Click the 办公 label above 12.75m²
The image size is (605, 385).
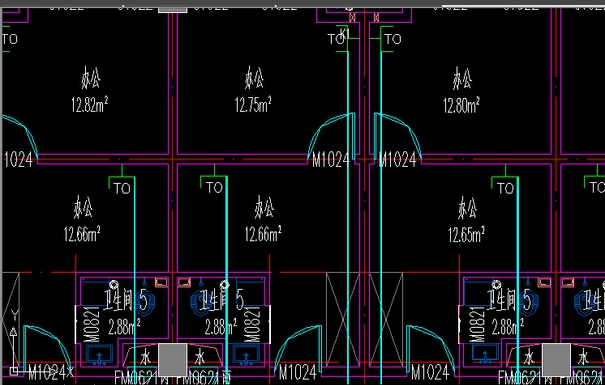tap(254, 78)
